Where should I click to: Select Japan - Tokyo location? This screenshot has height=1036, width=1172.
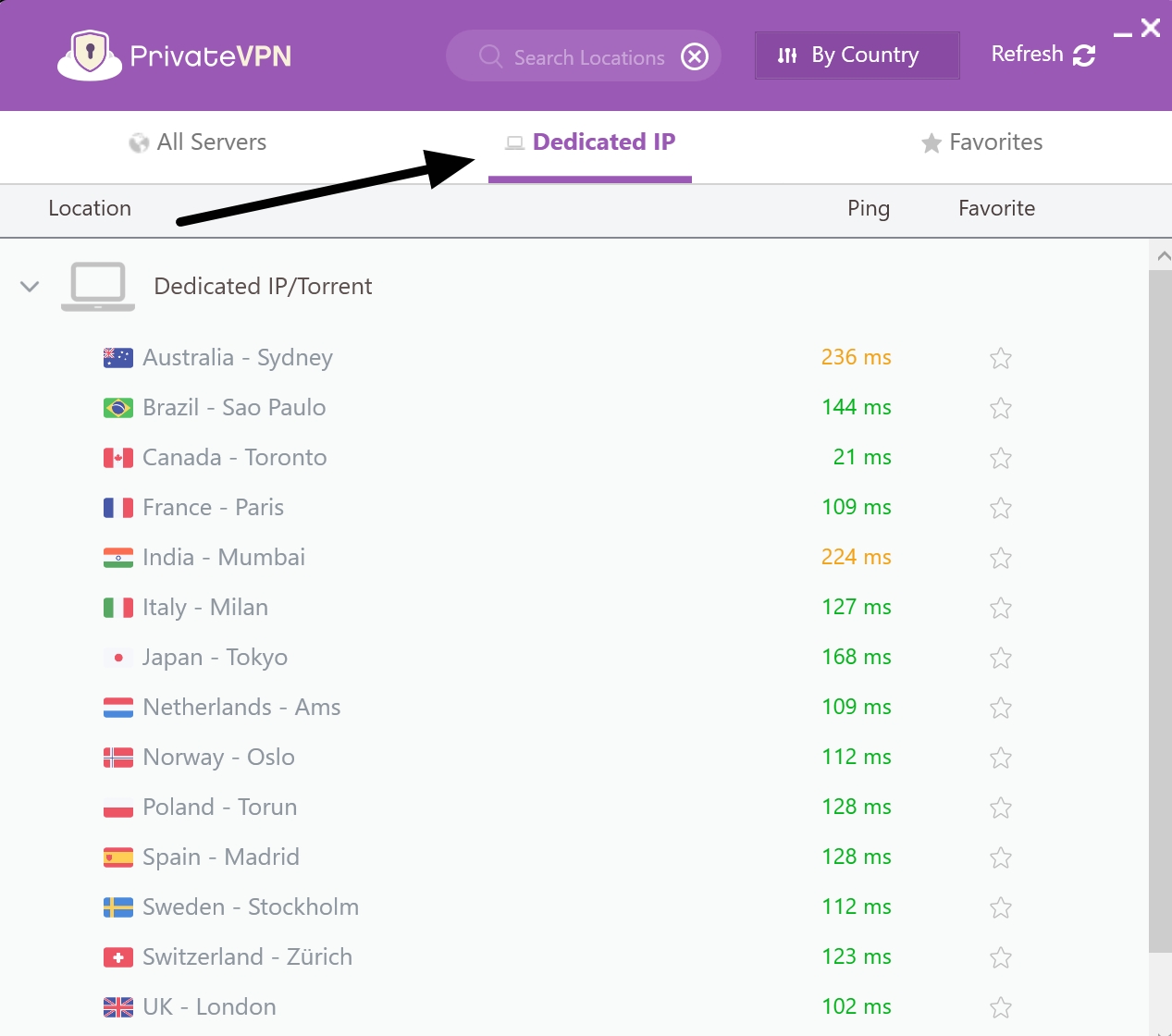pyautogui.click(x=215, y=658)
